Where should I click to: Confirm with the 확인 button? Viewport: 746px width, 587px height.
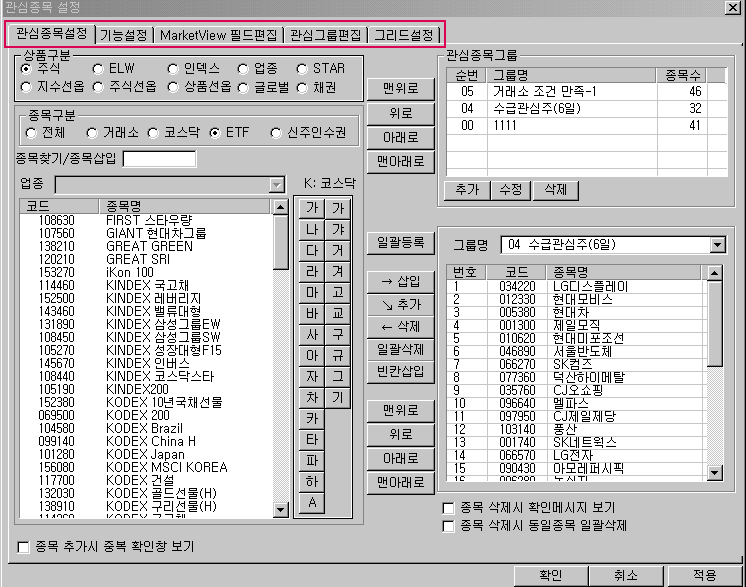click(x=550, y=576)
